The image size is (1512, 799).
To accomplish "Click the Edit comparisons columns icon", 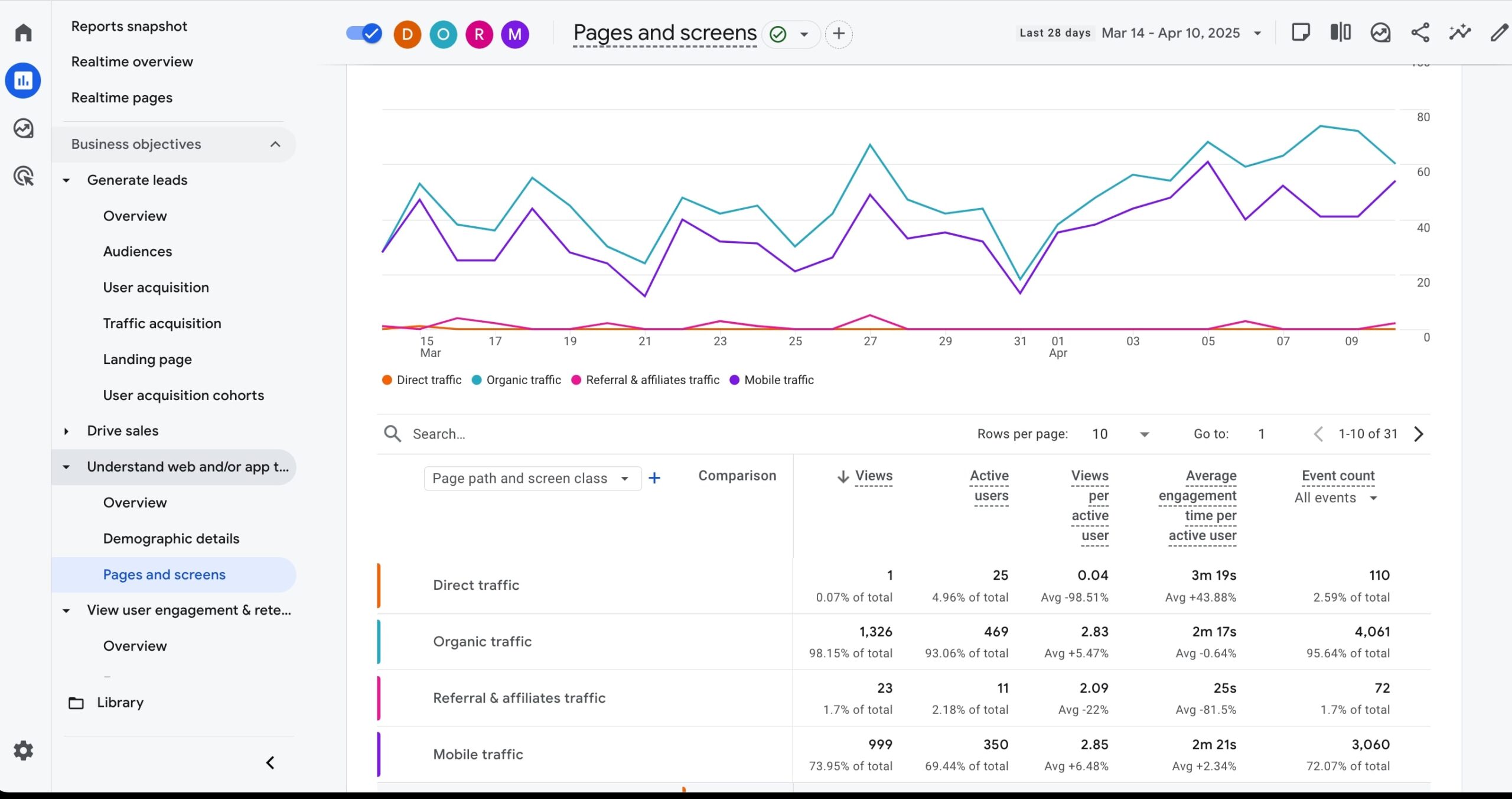I will click(x=1340, y=33).
